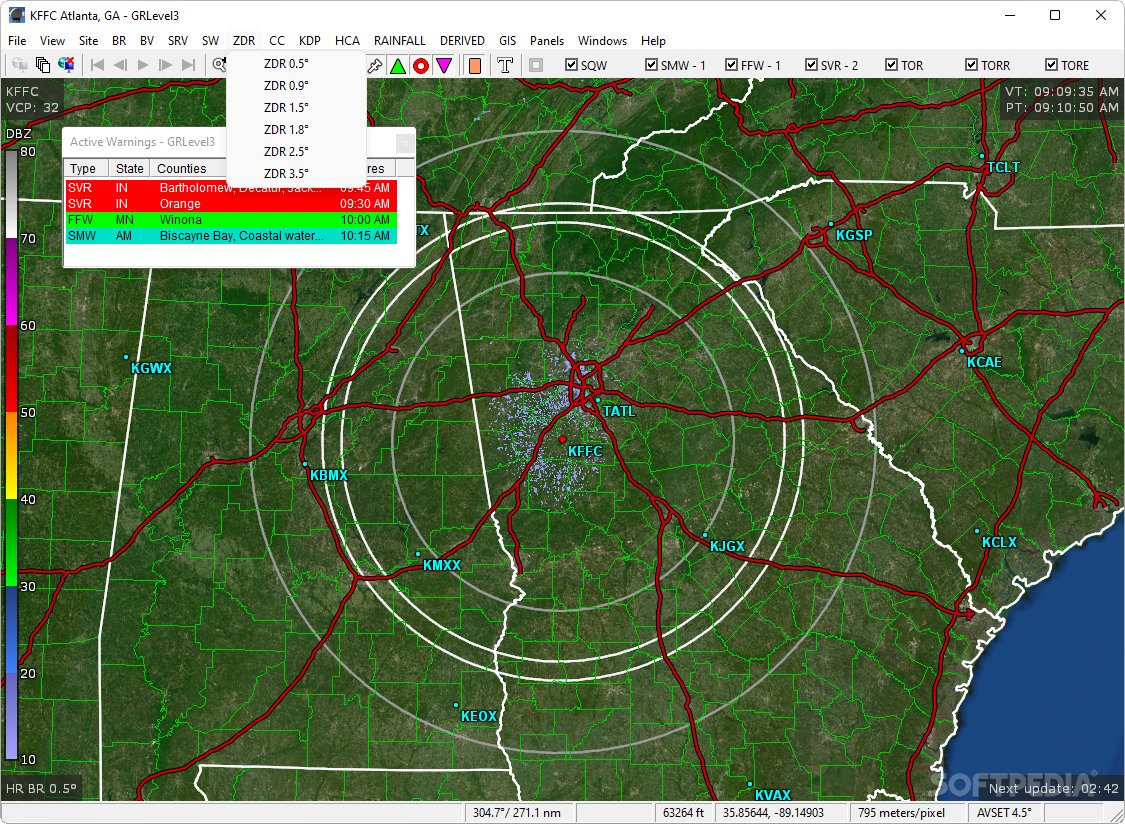The image size is (1125, 824).
Task: Toggle the SQW warnings checkbox
Action: click(571, 65)
